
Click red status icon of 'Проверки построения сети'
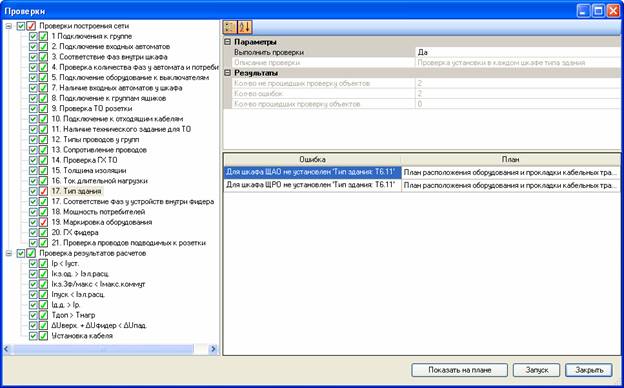click(x=31, y=26)
